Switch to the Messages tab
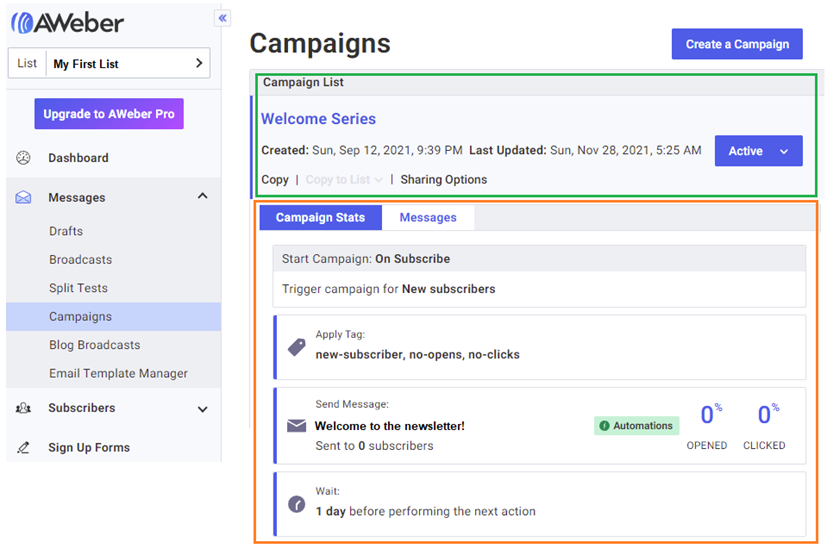 coord(428,217)
